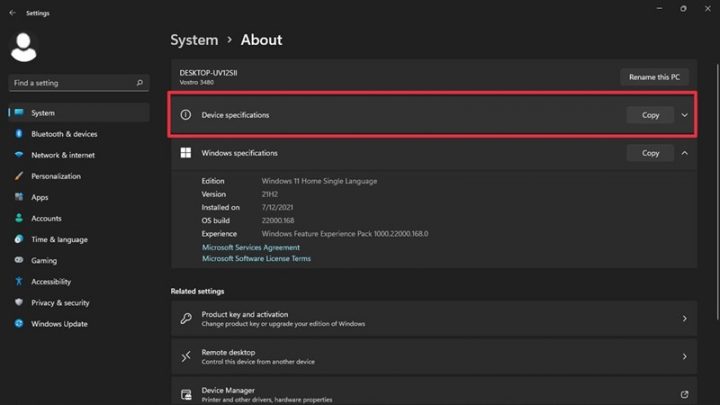Type in the Find a setting field
The width and height of the screenshot is (720, 405).
70,83
